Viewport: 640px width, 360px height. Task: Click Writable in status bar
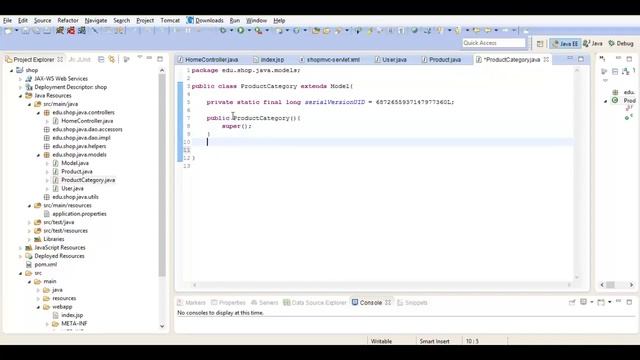tap(381, 341)
